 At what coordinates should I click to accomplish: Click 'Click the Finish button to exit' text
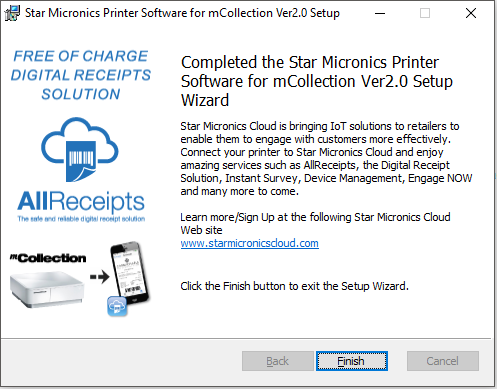click(x=294, y=286)
